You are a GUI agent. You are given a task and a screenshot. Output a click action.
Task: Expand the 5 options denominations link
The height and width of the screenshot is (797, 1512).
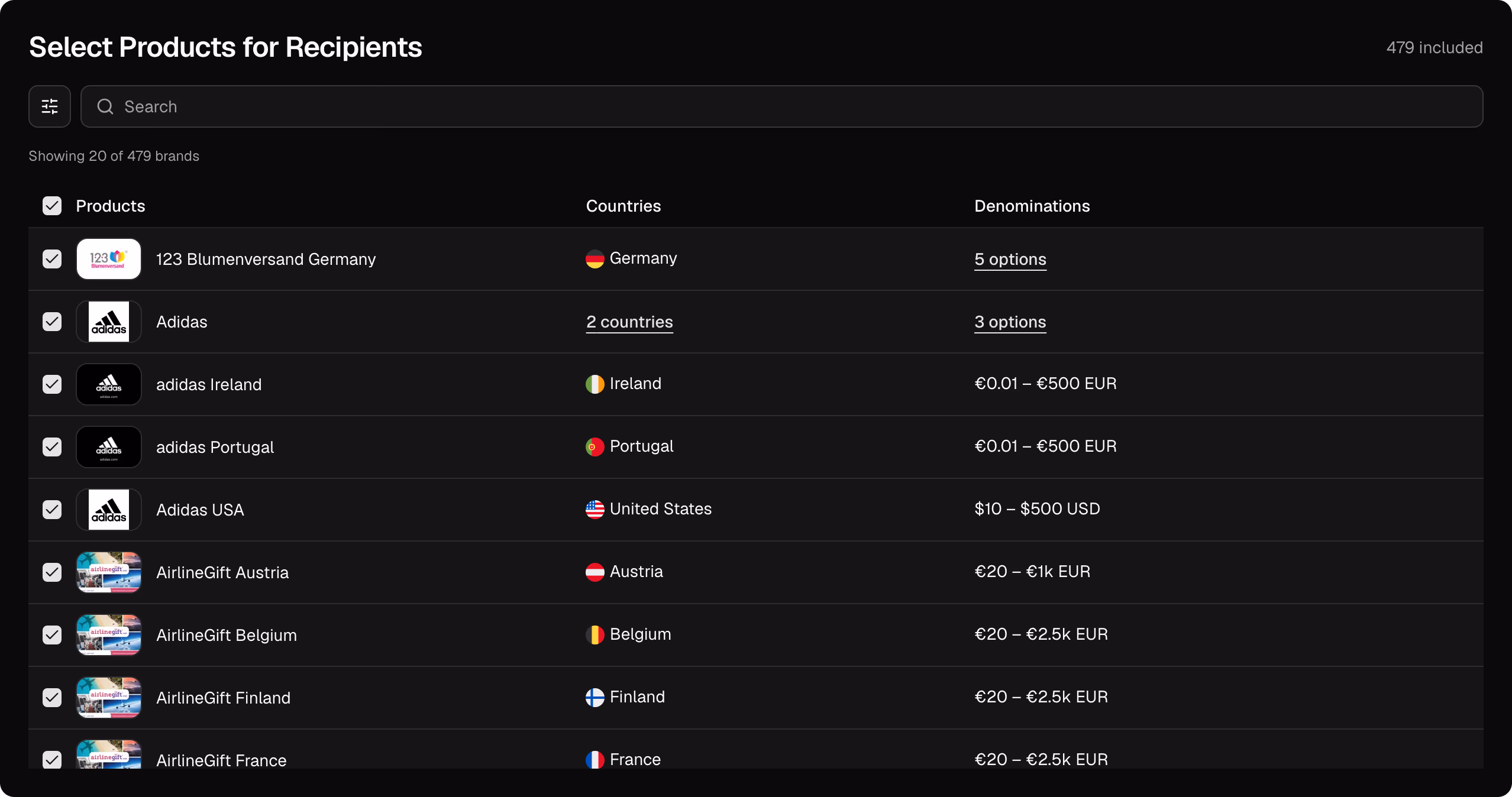pyautogui.click(x=1010, y=259)
